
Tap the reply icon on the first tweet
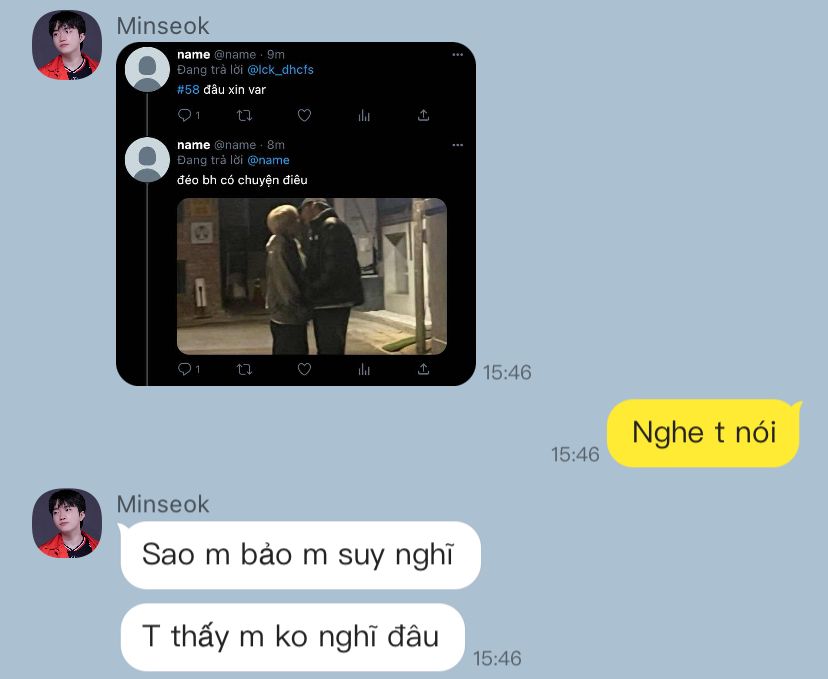185,115
